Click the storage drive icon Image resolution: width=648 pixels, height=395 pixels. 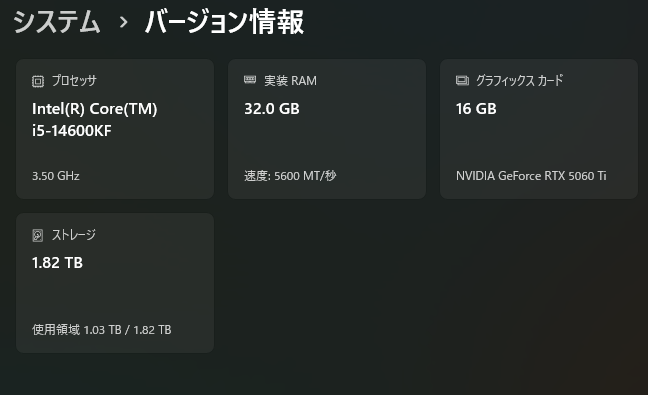click(x=38, y=236)
